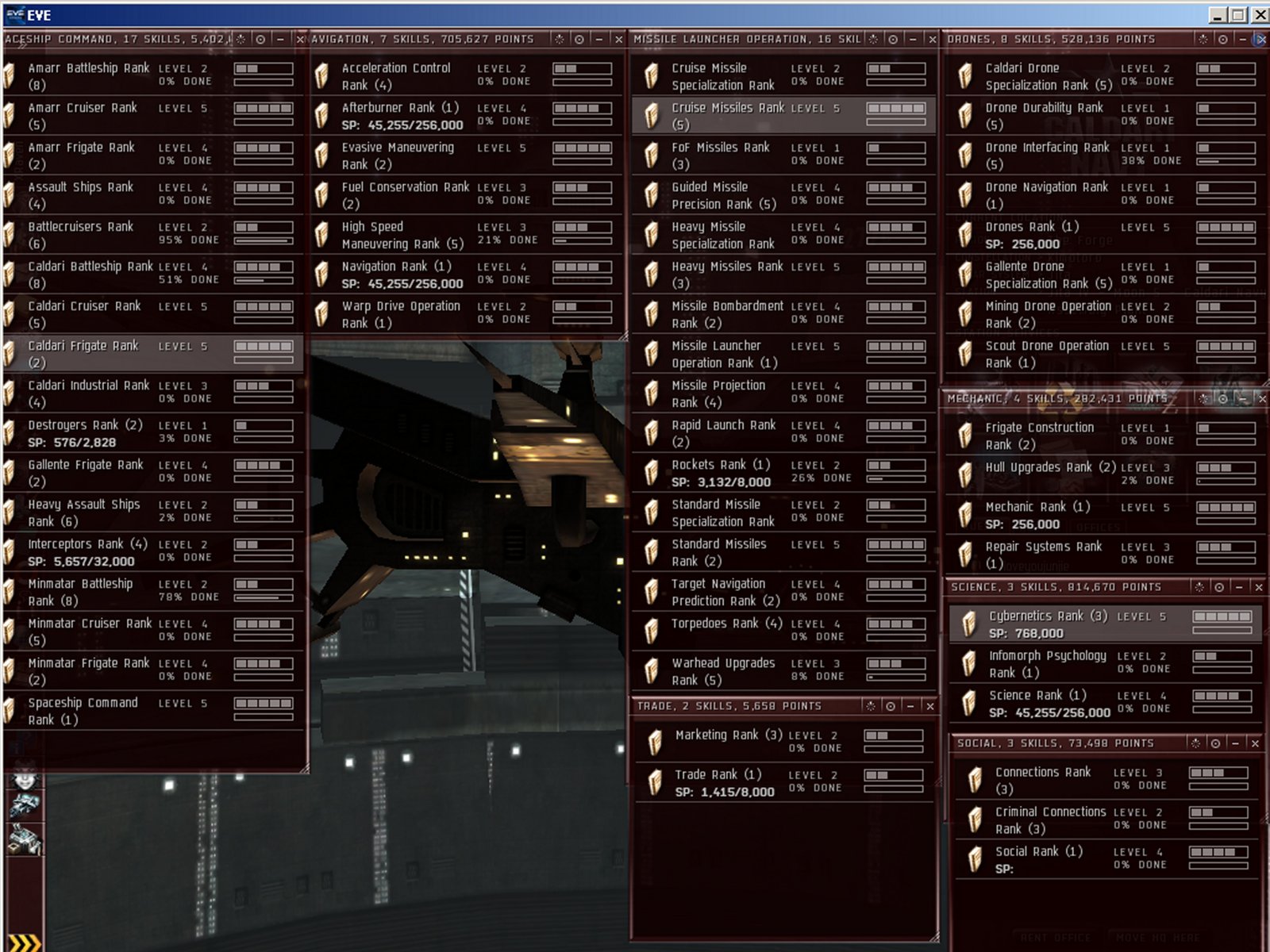Viewport: 1270px width, 952px height.
Task: Click the asterisk icon on the Trade window header
Action: [x=871, y=706]
